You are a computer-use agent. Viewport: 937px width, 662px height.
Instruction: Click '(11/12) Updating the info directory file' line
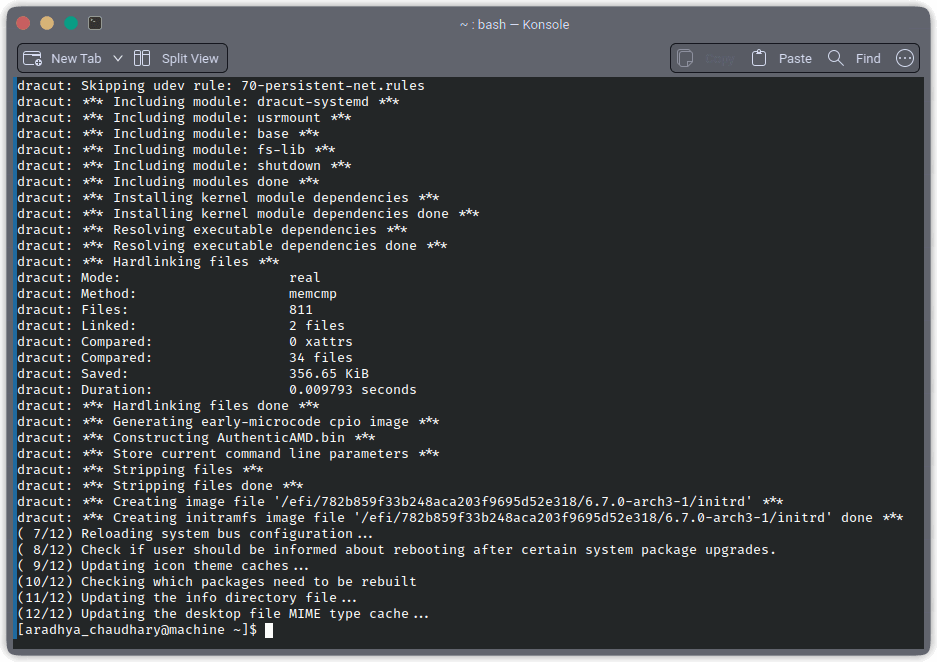click(187, 597)
